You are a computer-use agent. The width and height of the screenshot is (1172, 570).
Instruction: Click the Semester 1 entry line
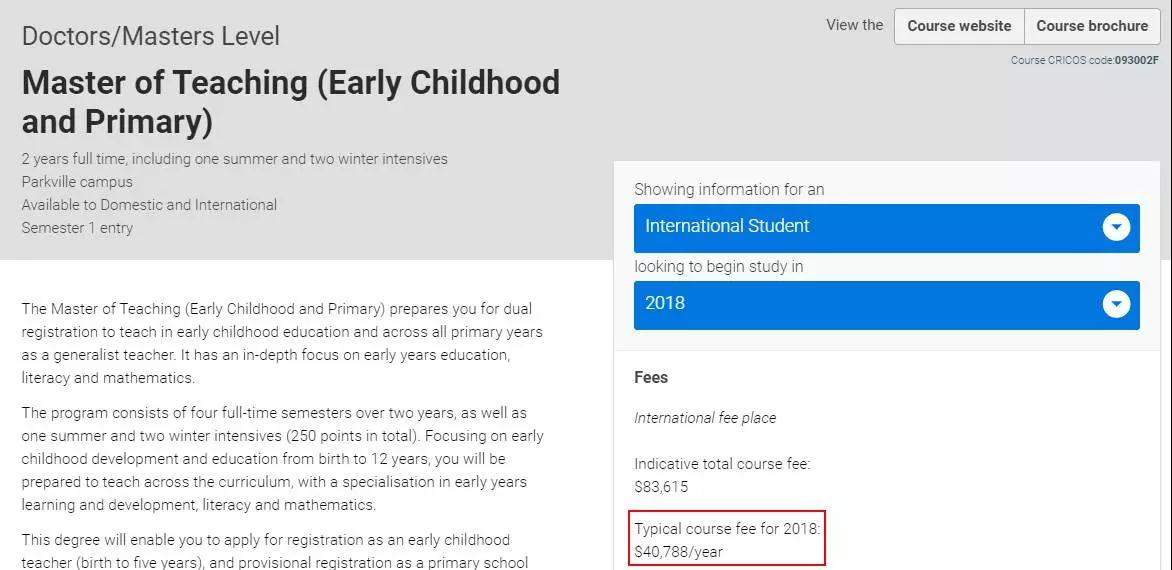tap(77, 228)
